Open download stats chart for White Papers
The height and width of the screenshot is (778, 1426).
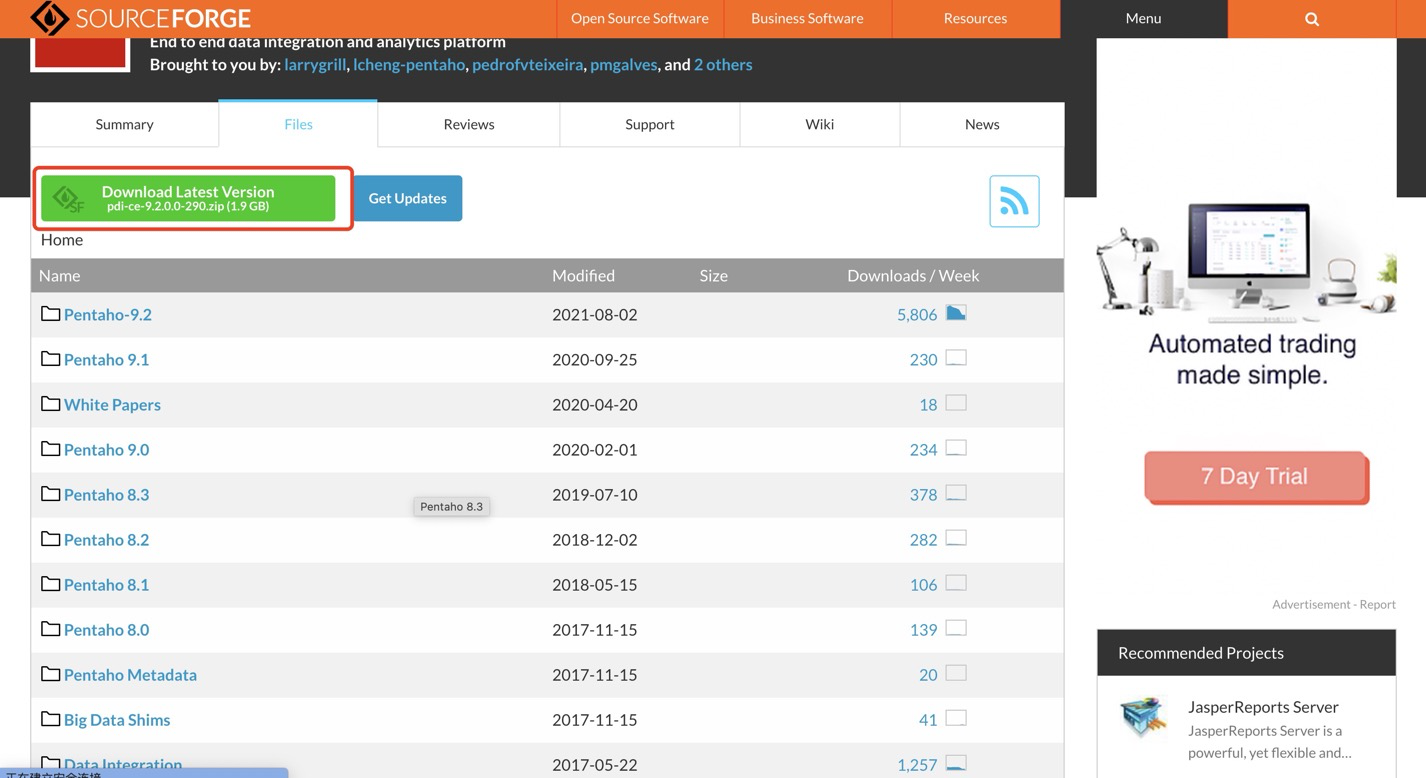pyautogui.click(x=956, y=403)
